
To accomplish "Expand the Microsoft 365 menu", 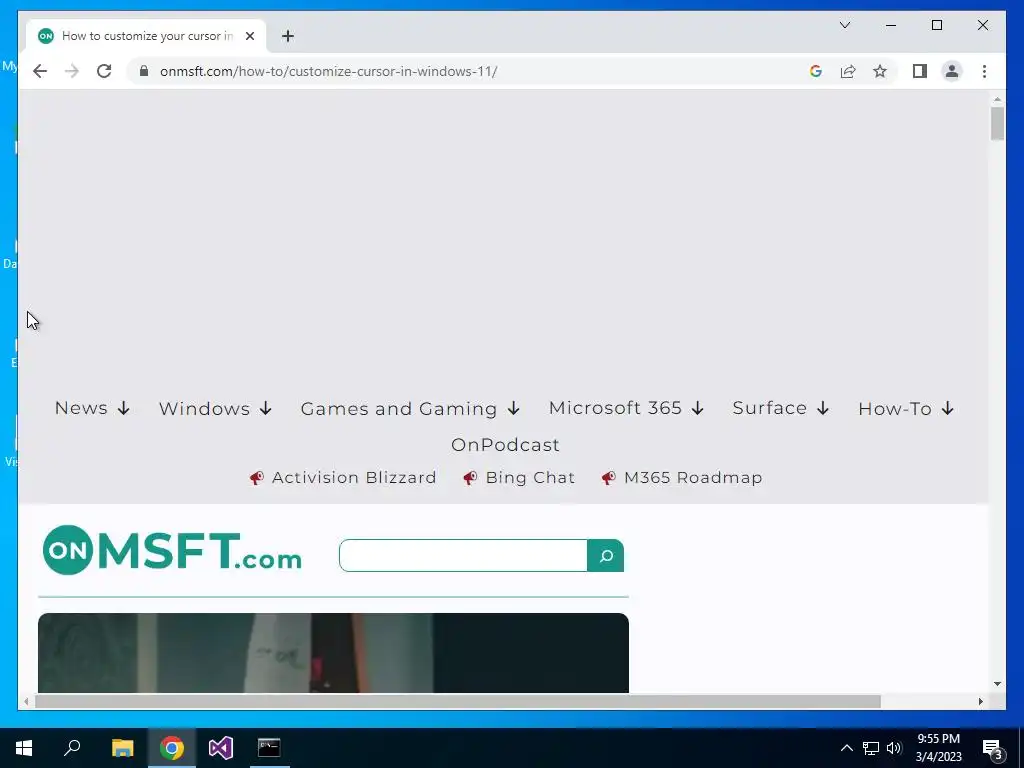I will click(626, 408).
